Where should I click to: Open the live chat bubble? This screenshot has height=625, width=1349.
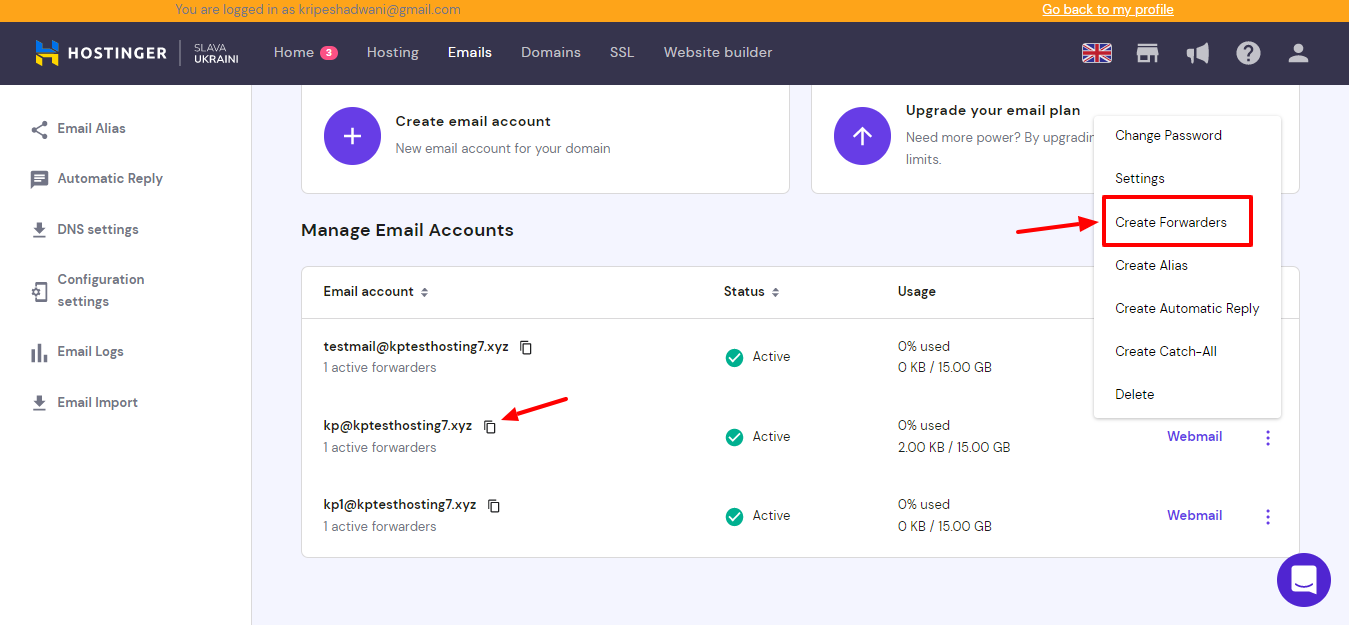tap(1303, 579)
